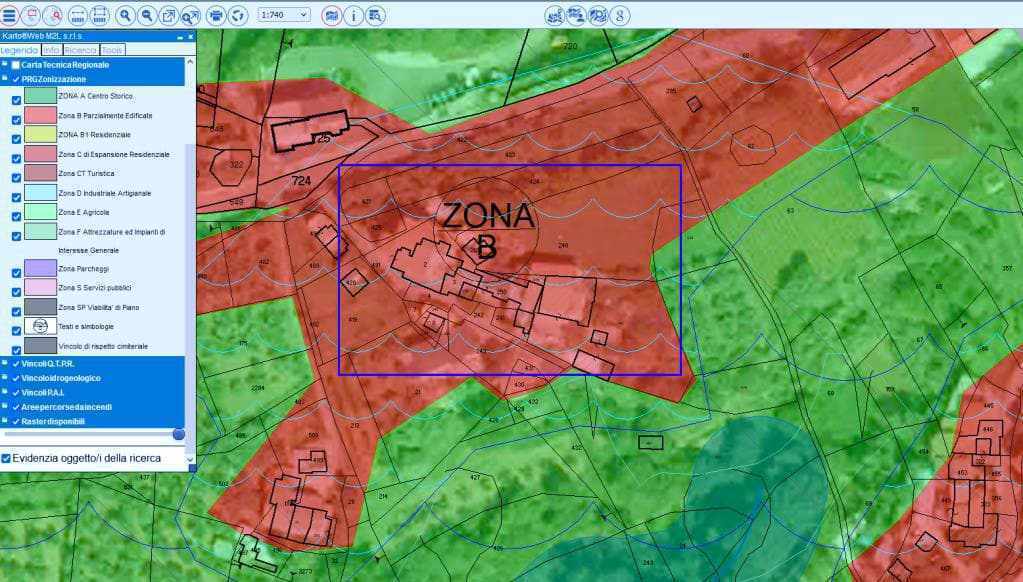
Task: Switch to the Ricerca tab
Action: coord(81,49)
